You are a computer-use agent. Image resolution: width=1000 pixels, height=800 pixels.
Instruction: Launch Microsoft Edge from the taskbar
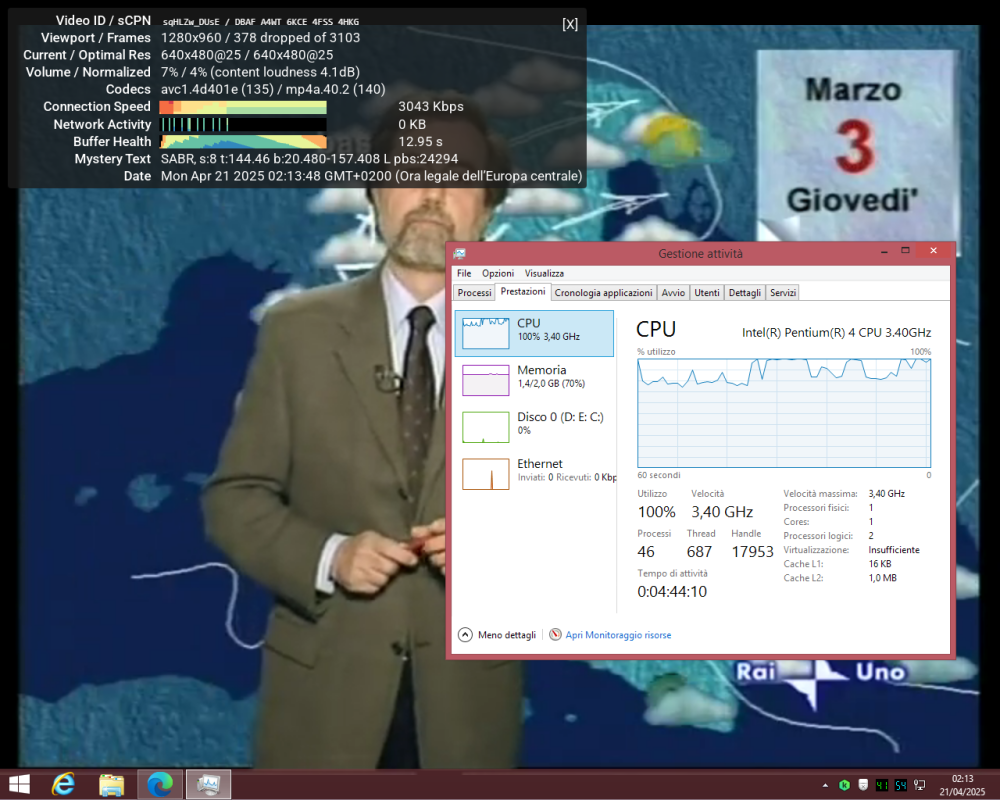click(160, 784)
